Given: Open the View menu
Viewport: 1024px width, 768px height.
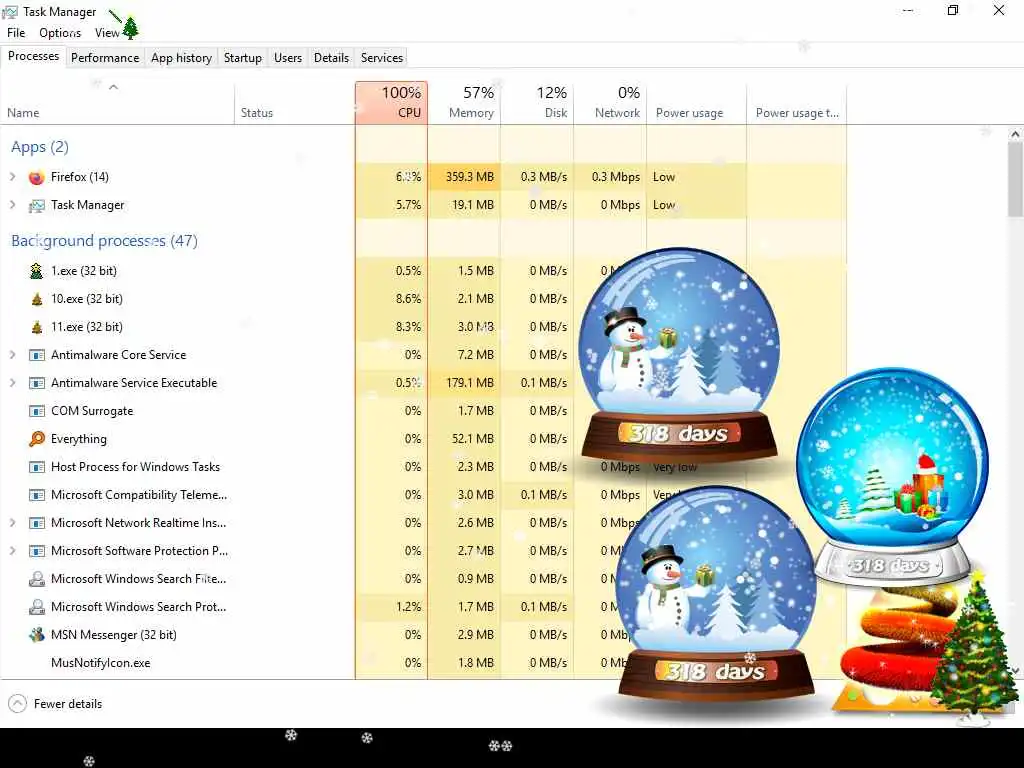Looking at the screenshot, I should [x=107, y=33].
